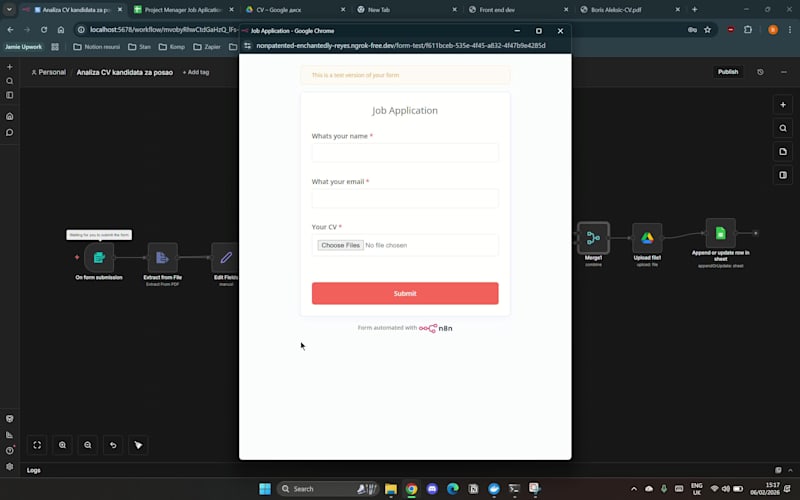This screenshot has width=800, height=500.
Task: Open the Windows Start menu
Action: 265,489
